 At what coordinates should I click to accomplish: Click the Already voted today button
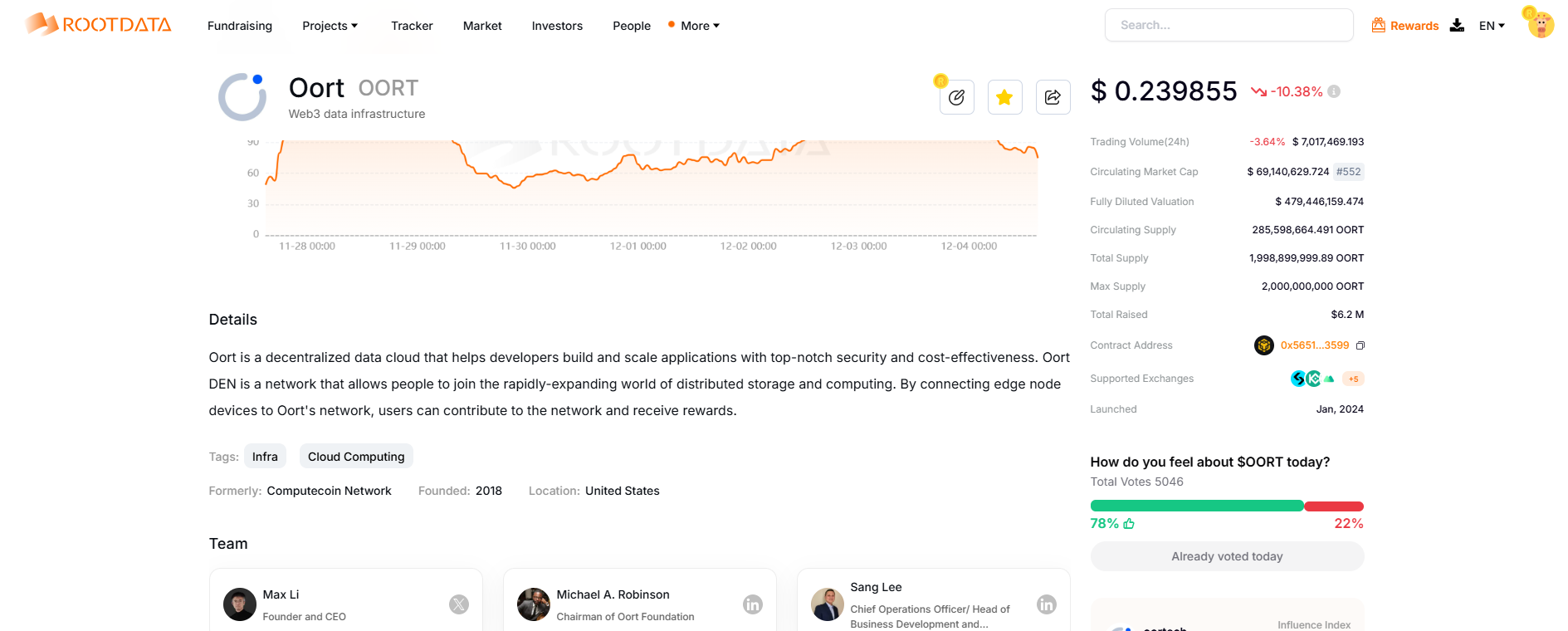[x=1227, y=556]
